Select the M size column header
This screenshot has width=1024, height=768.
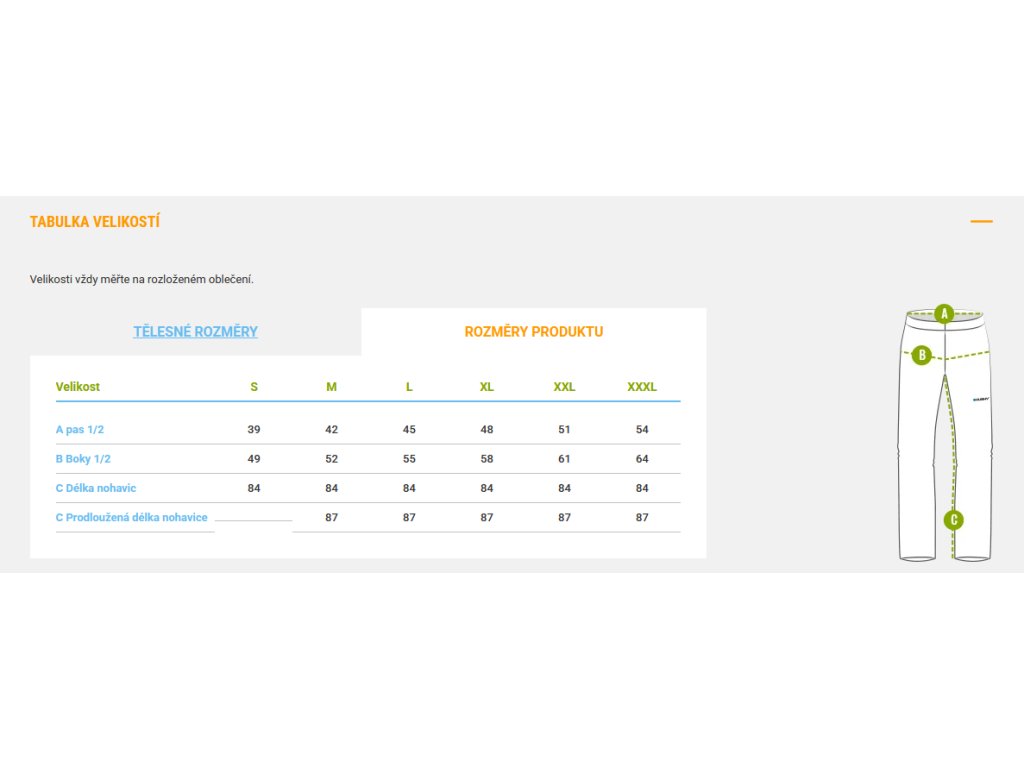click(x=331, y=387)
